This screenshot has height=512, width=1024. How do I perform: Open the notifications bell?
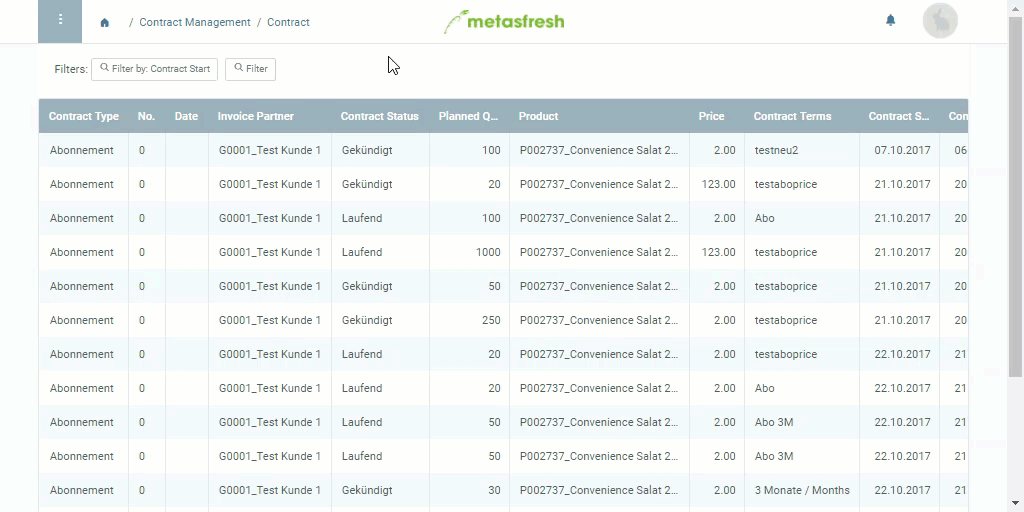890,21
